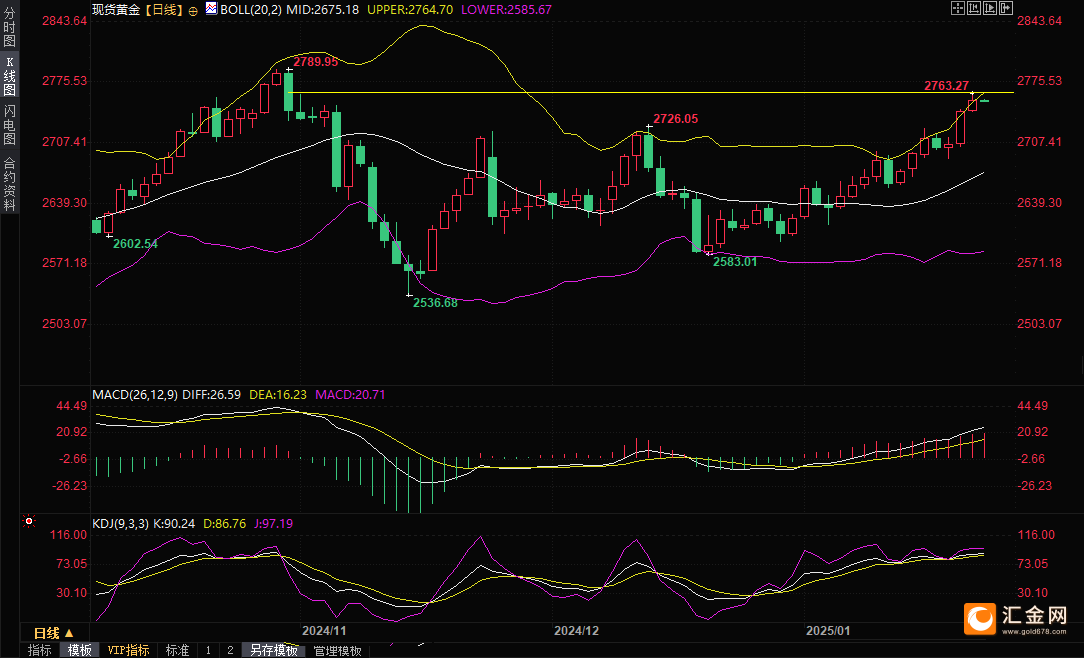Click the 2583.01 price label
The image size is (1084, 658).
click(x=735, y=261)
